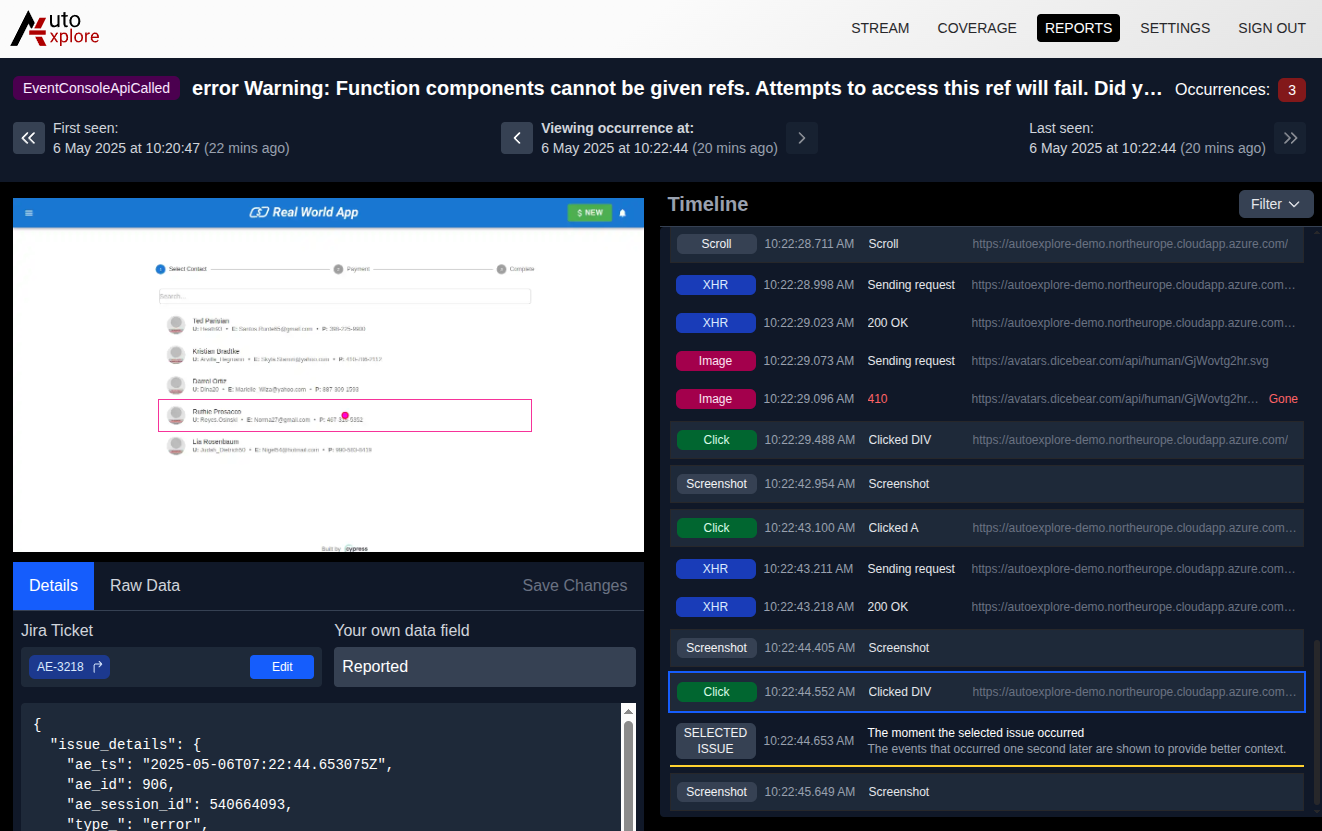Select the Image 410 Gone event
1322x831 pixels.
click(986, 399)
